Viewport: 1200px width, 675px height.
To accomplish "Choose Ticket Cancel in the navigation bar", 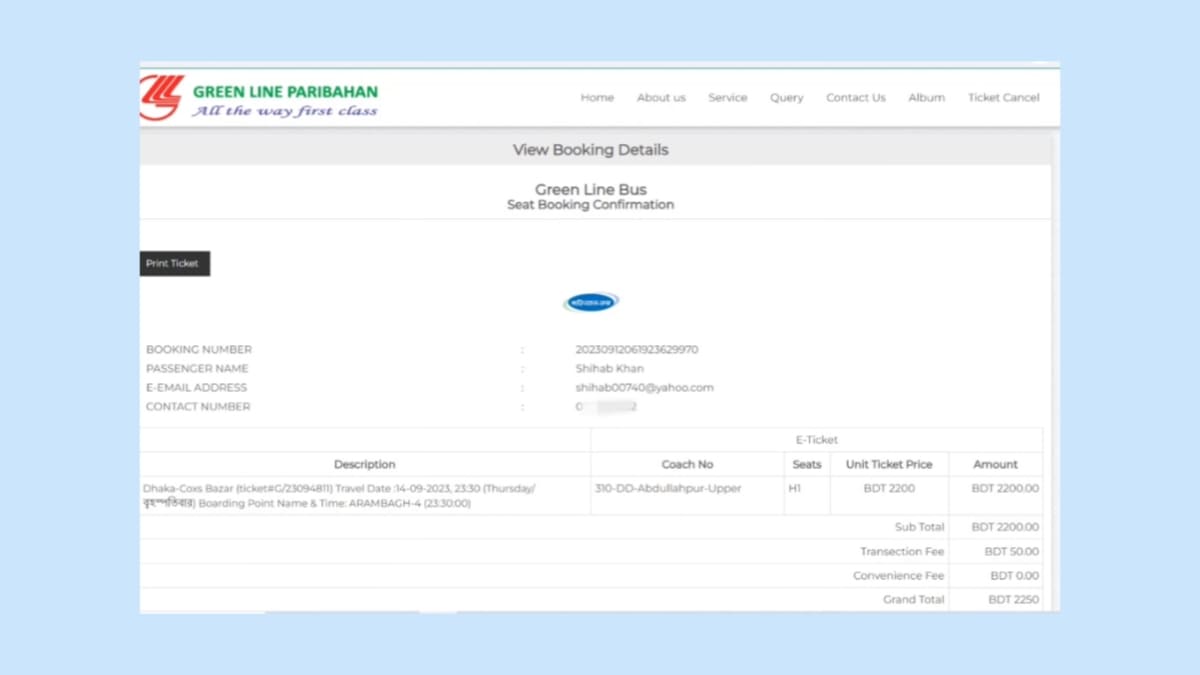I will 1003,98.
